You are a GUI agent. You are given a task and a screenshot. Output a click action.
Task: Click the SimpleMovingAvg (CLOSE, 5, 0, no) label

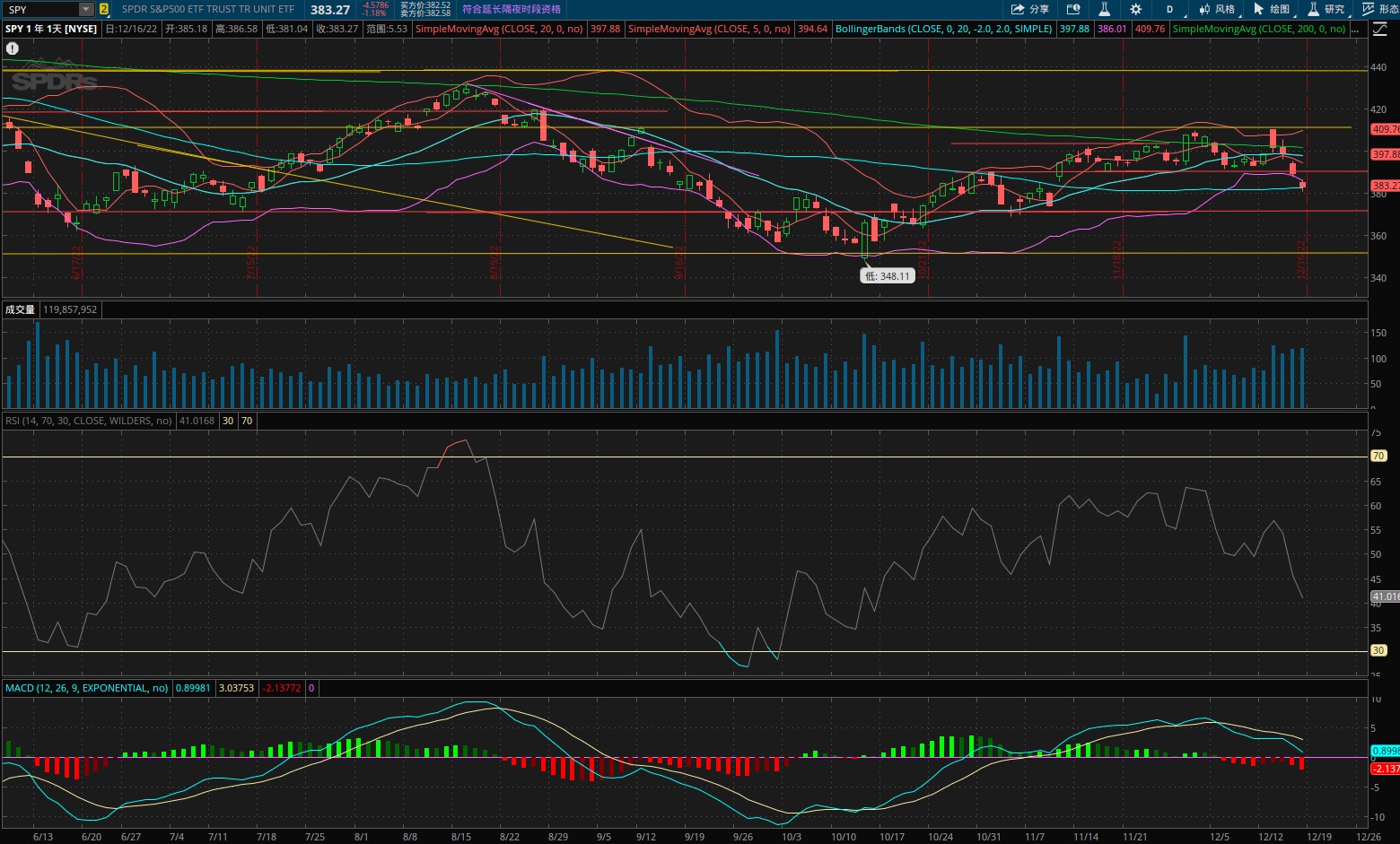coord(709,29)
